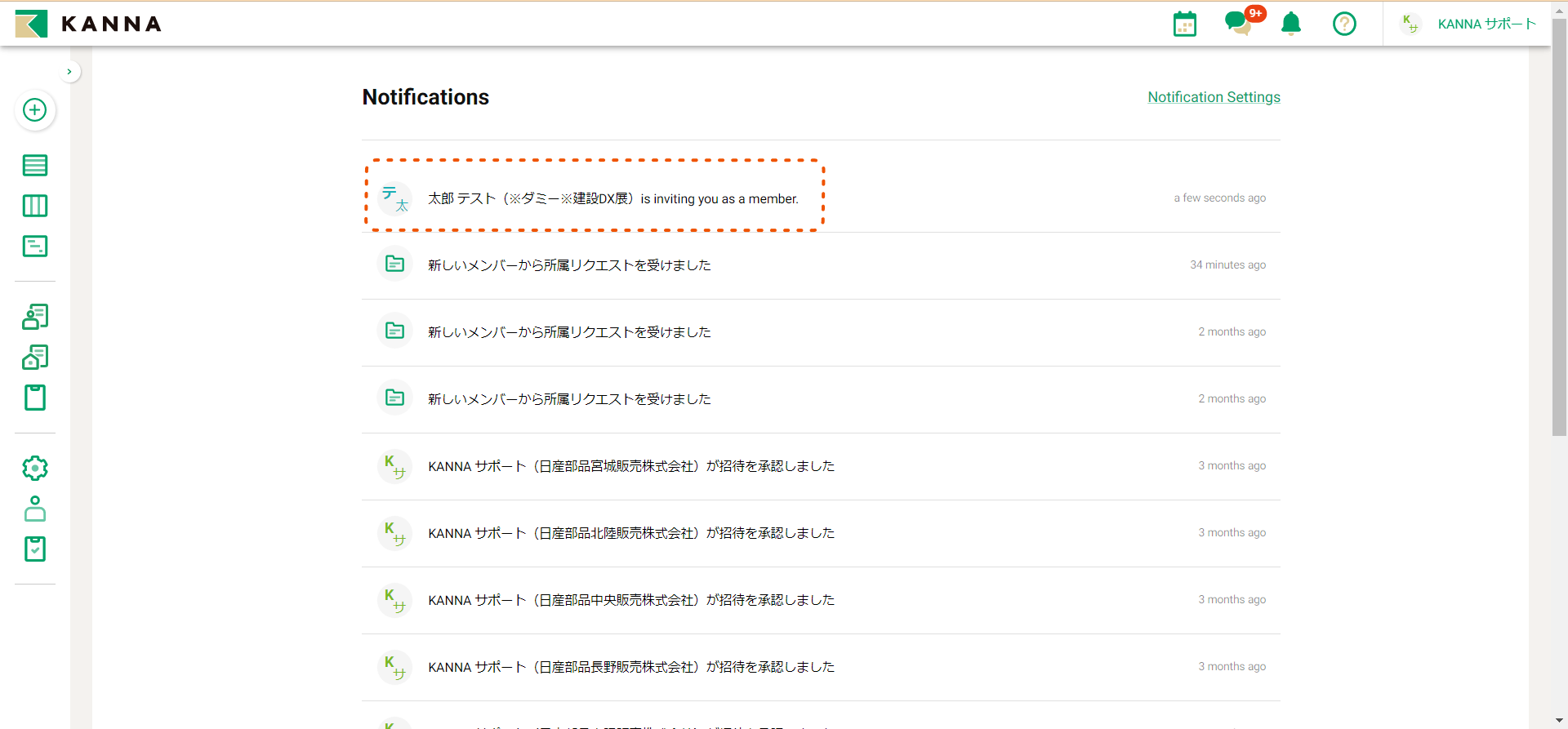Click the green plus create button
This screenshot has height=729, width=1568.
pyautogui.click(x=34, y=110)
